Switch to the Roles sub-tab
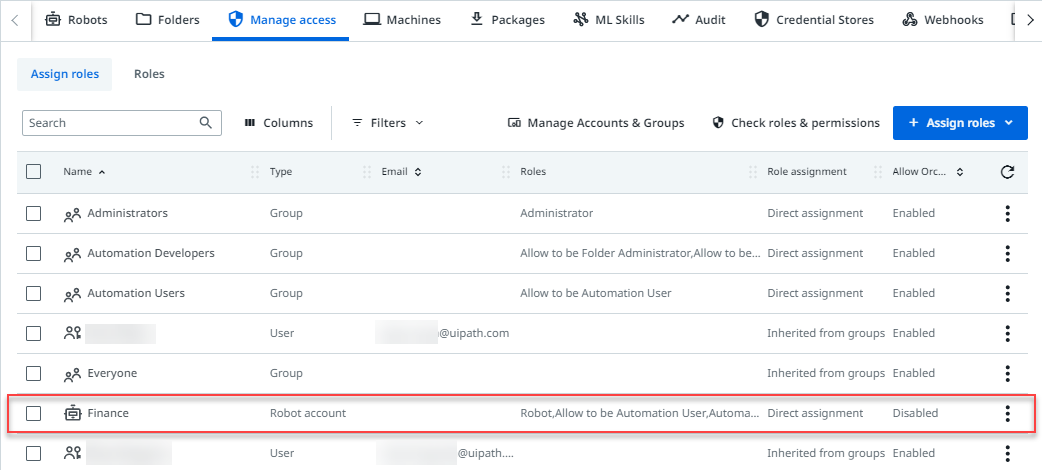 (149, 74)
